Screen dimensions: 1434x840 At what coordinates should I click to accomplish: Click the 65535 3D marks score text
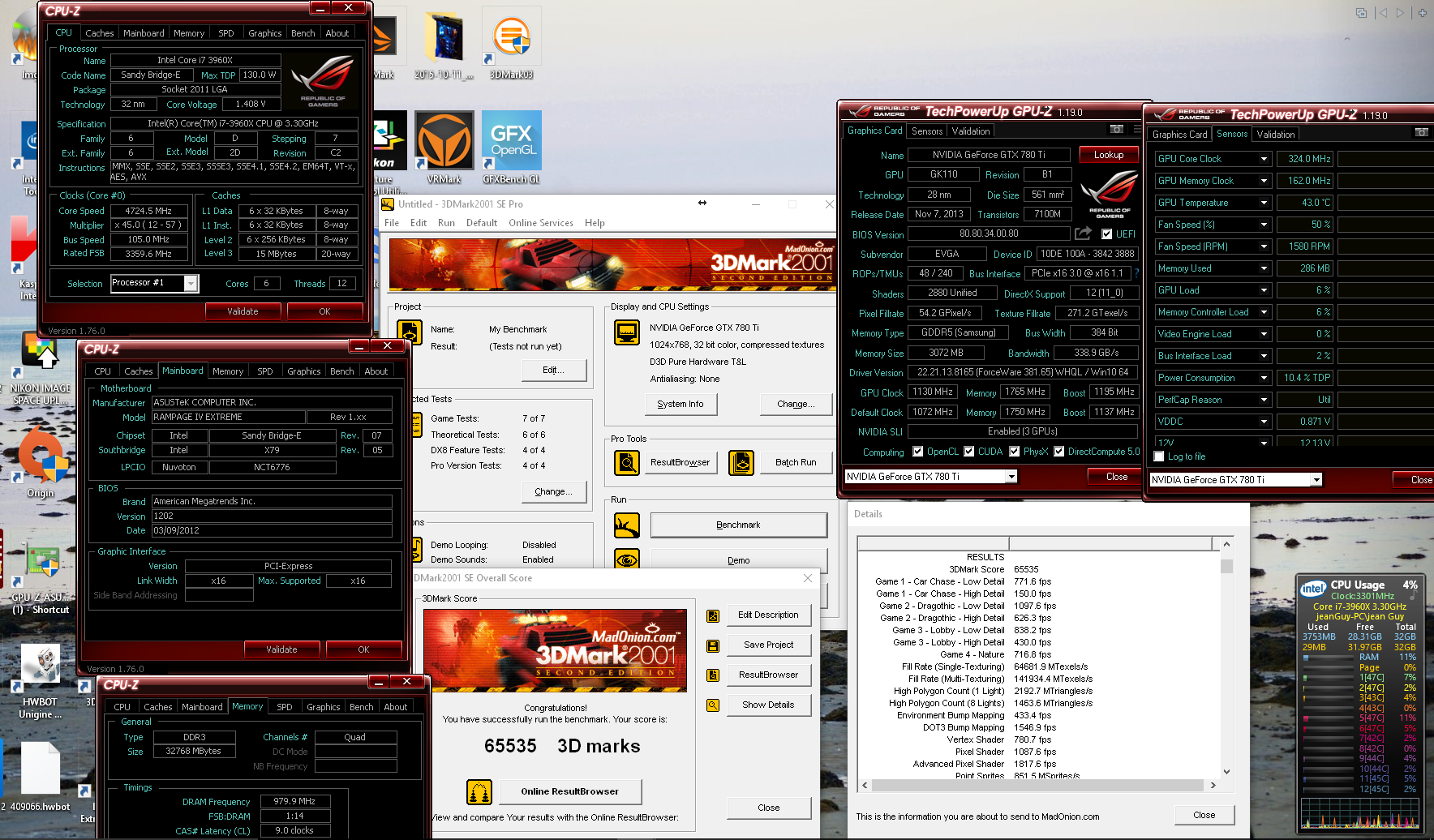click(562, 746)
